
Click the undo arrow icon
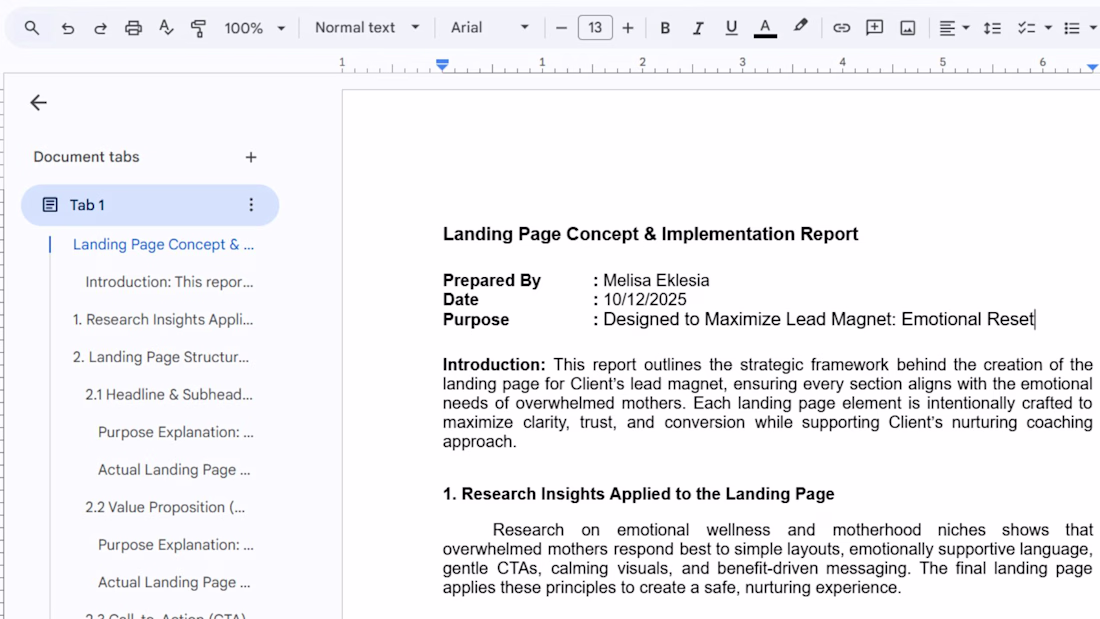[67, 28]
